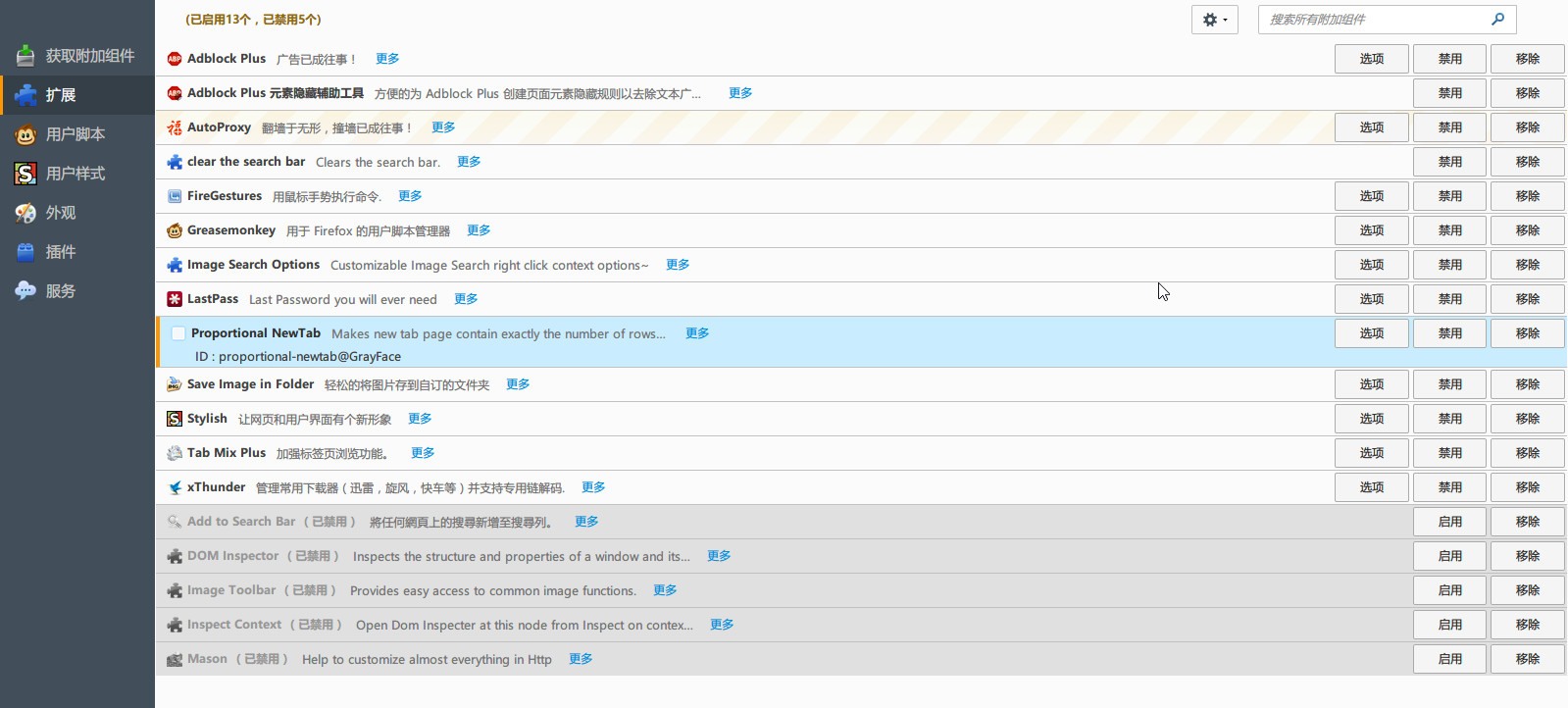Remove the Greasemonkey extension
This screenshot has width=1568, height=708.
(x=1528, y=230)
